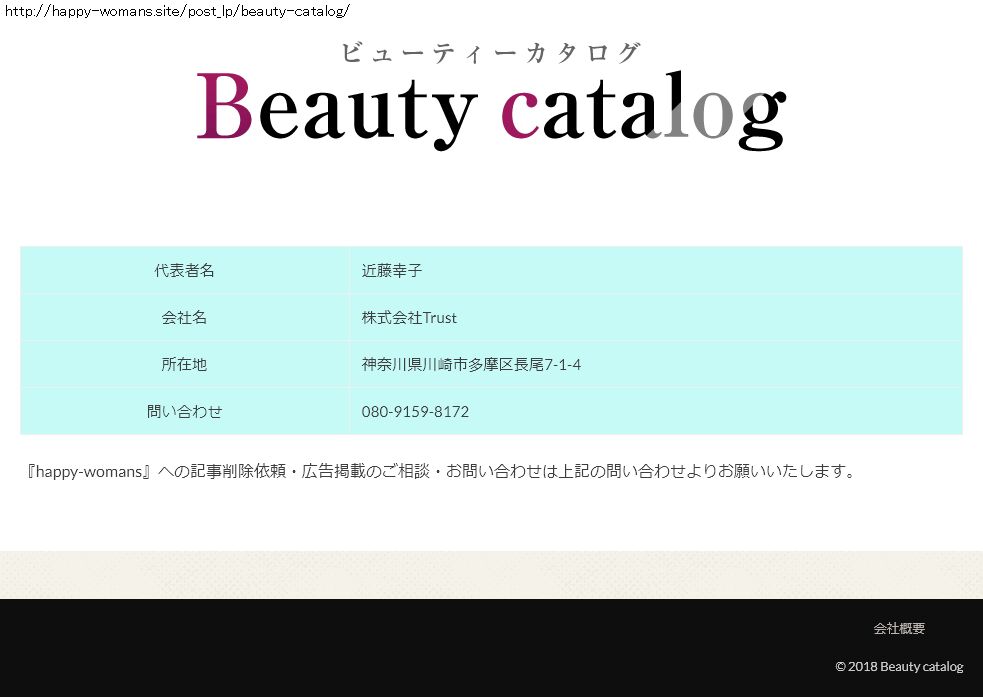Viewport: 983px width, 697px height.
Task: Open the 会社概要 footer link
Action: [899, 629]
